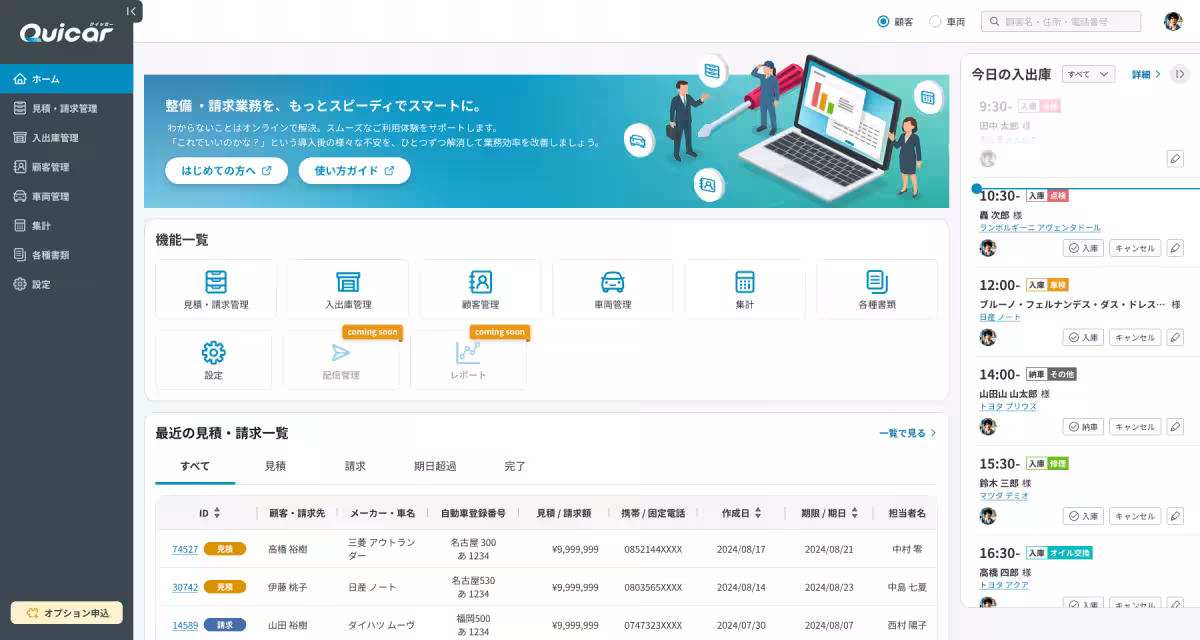Image resolution: width=1200 pixels, height=640 pixels.
Task: Switch to the 期日超過 tab
Action: tap(435, 466)
